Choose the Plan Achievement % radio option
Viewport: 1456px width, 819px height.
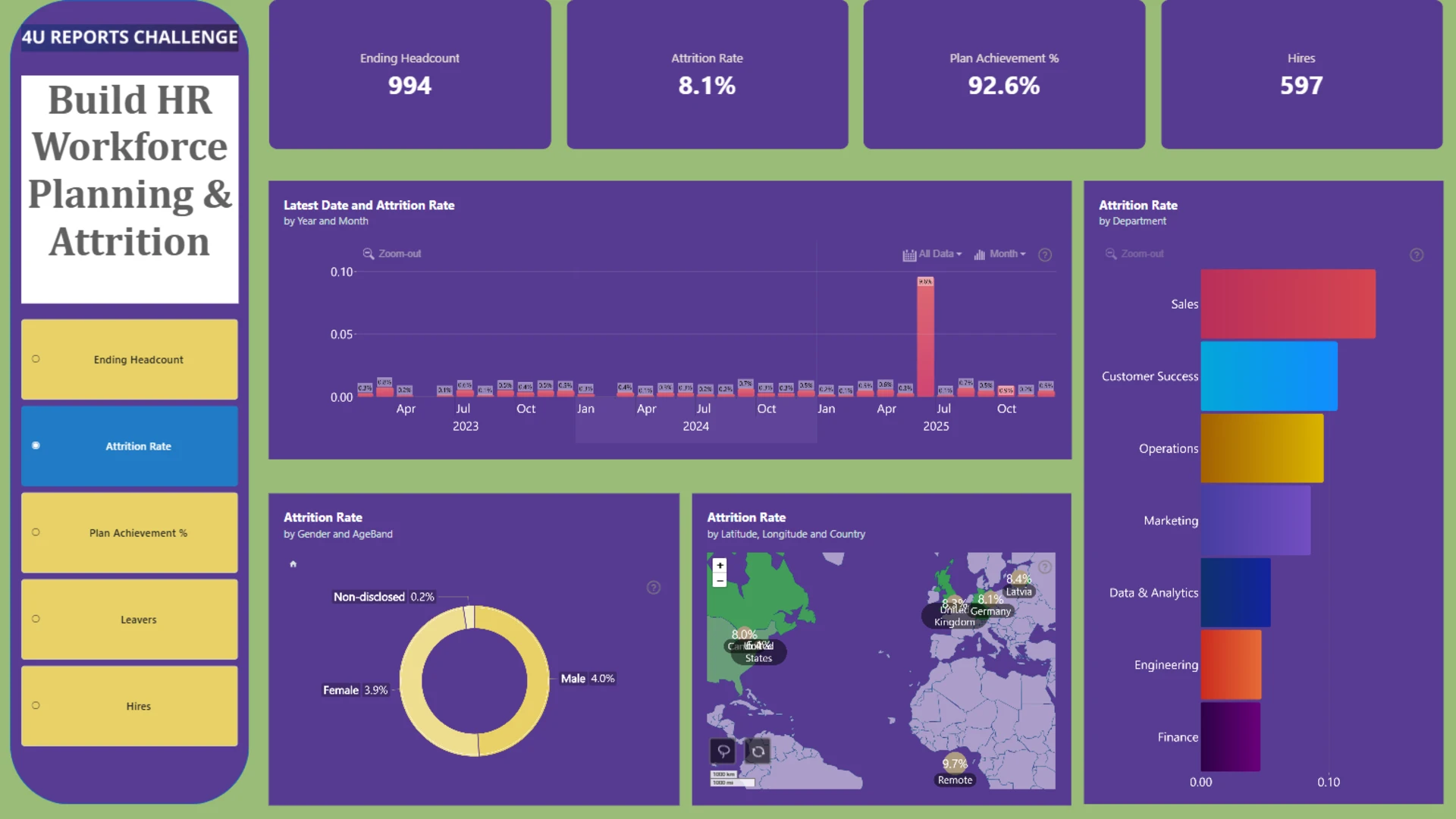36,532
